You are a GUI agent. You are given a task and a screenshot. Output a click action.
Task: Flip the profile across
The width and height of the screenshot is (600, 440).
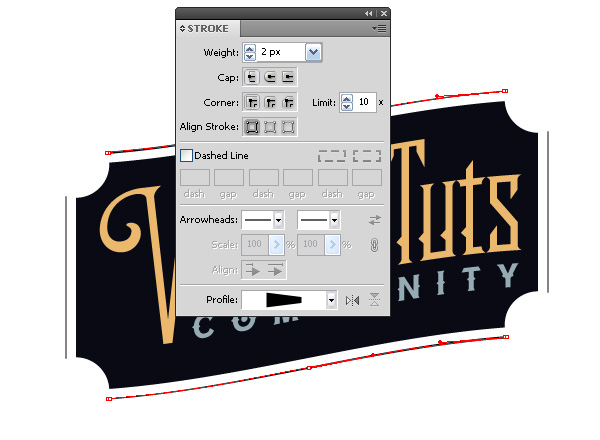point(374,300)
